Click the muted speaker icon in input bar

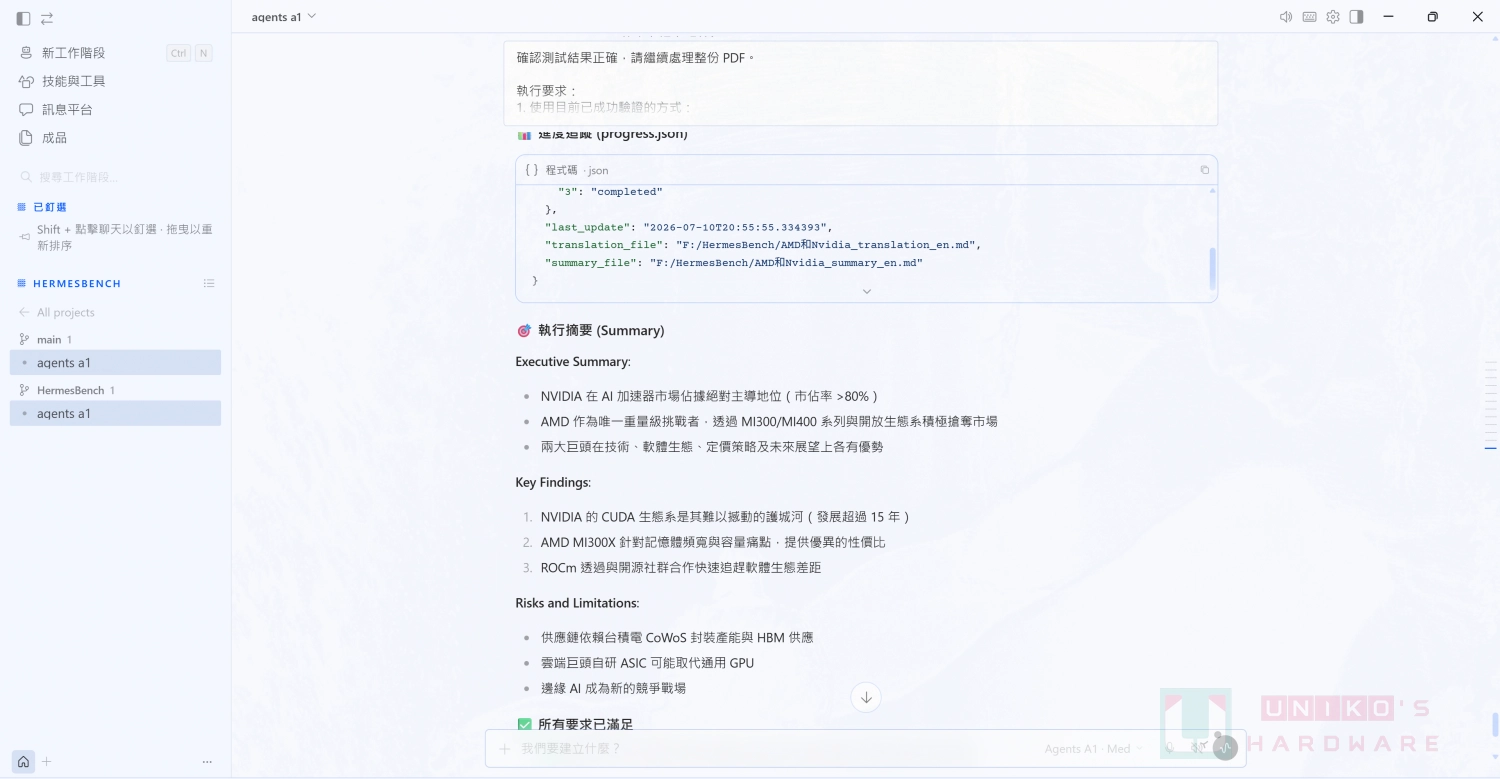[x=1198, y=748]
